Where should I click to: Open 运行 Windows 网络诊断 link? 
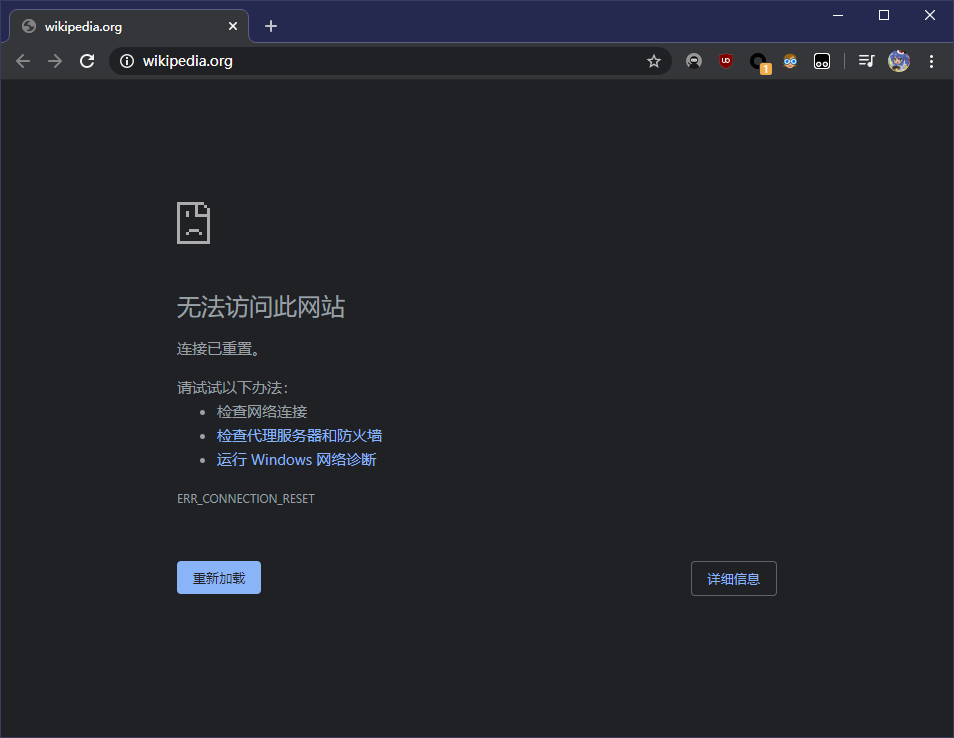[296, 459]
